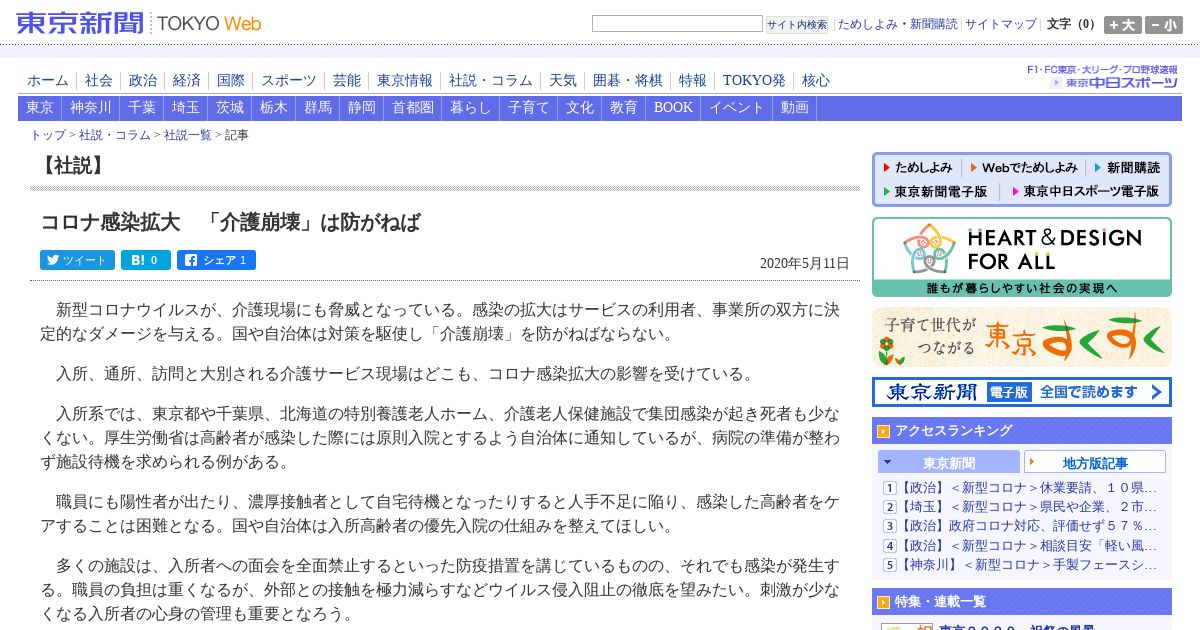Screen dimensions: 1200x630
Task: Open the 芸能 menu item
Action: [x=347, y=80]
